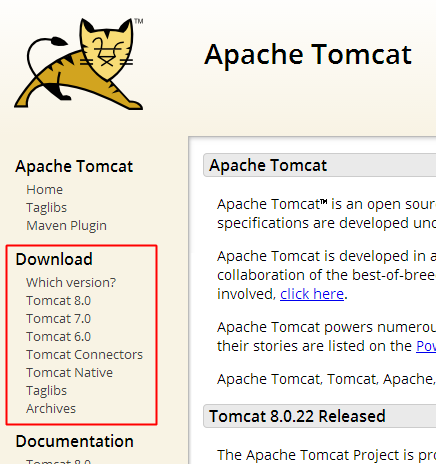Image resolution: width=436 pixels, height=464 pixels.
Task: Click the Apache Tomcat cat logo
Action: pos(79,63)
